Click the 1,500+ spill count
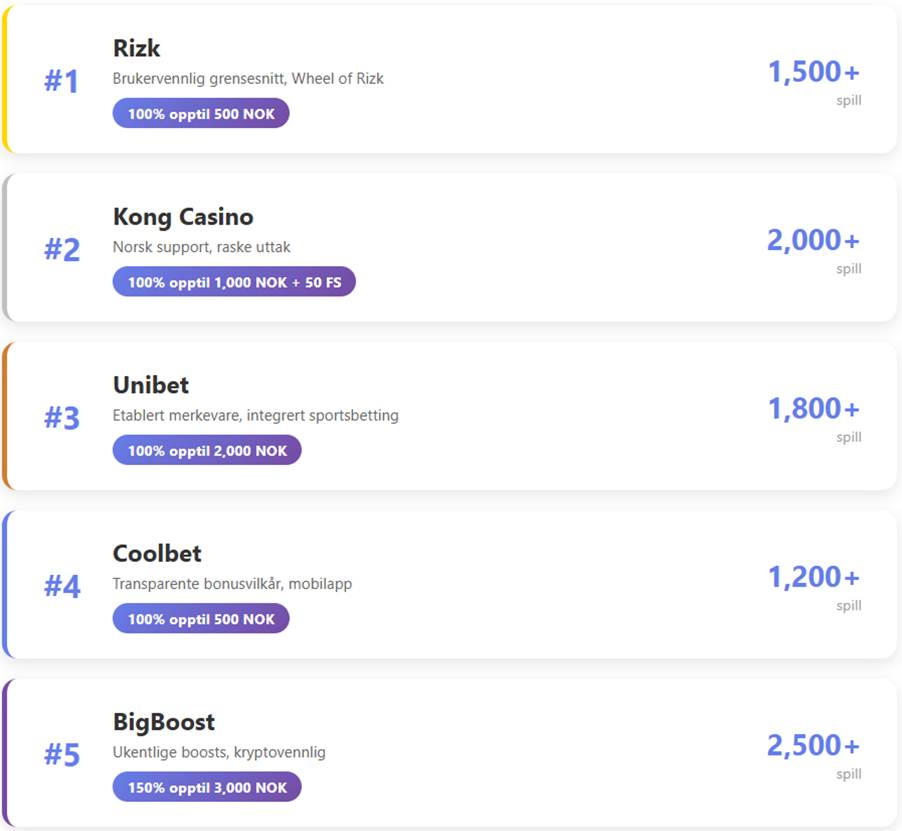The width and height of the screenshot is (902, 831). 813,72
